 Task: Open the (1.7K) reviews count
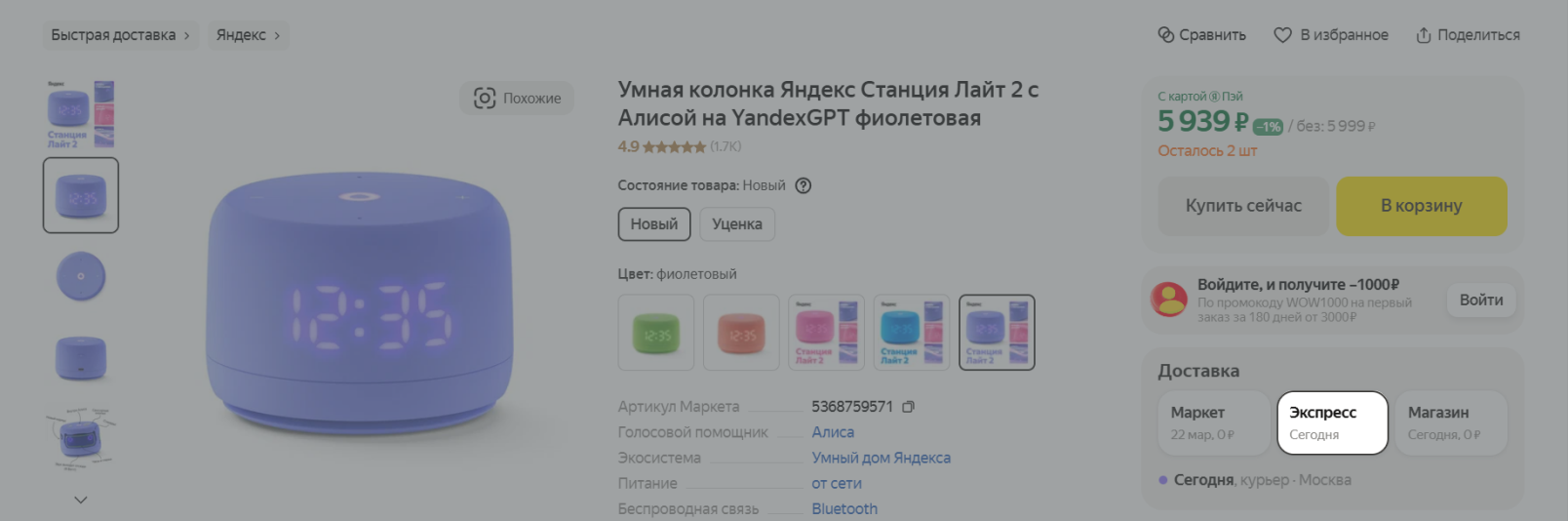pos(725,146)
